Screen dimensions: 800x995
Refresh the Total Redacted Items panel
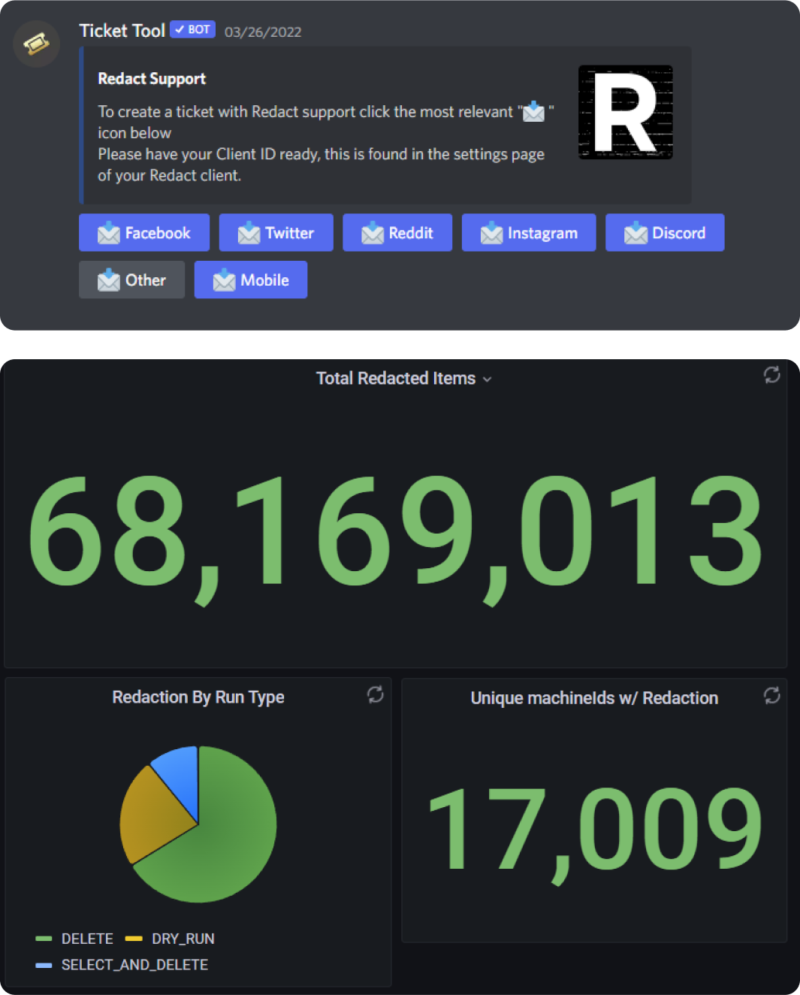[771, 375]
